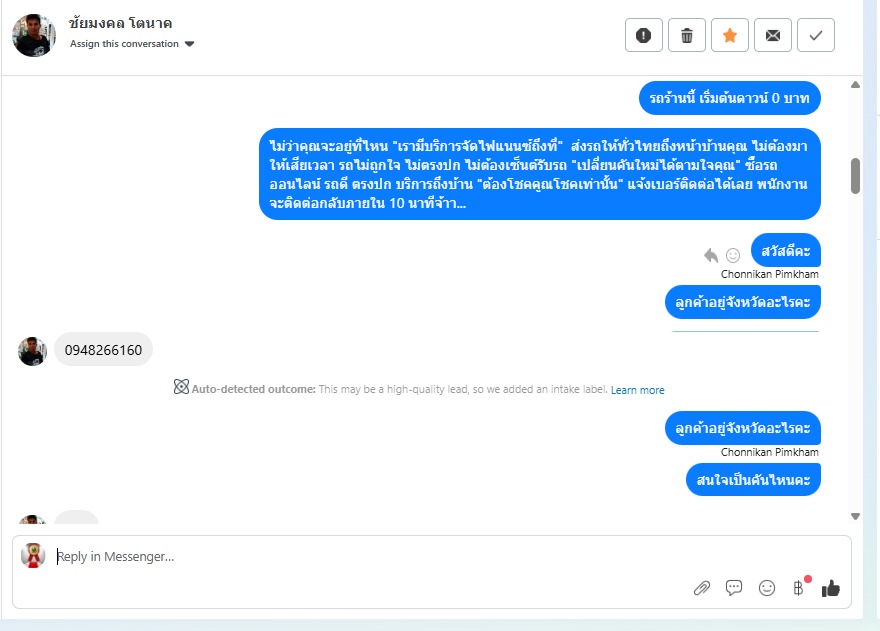Follow the 'Learn more' link
This screenshot has height=631, width=880.
point(637,390)
